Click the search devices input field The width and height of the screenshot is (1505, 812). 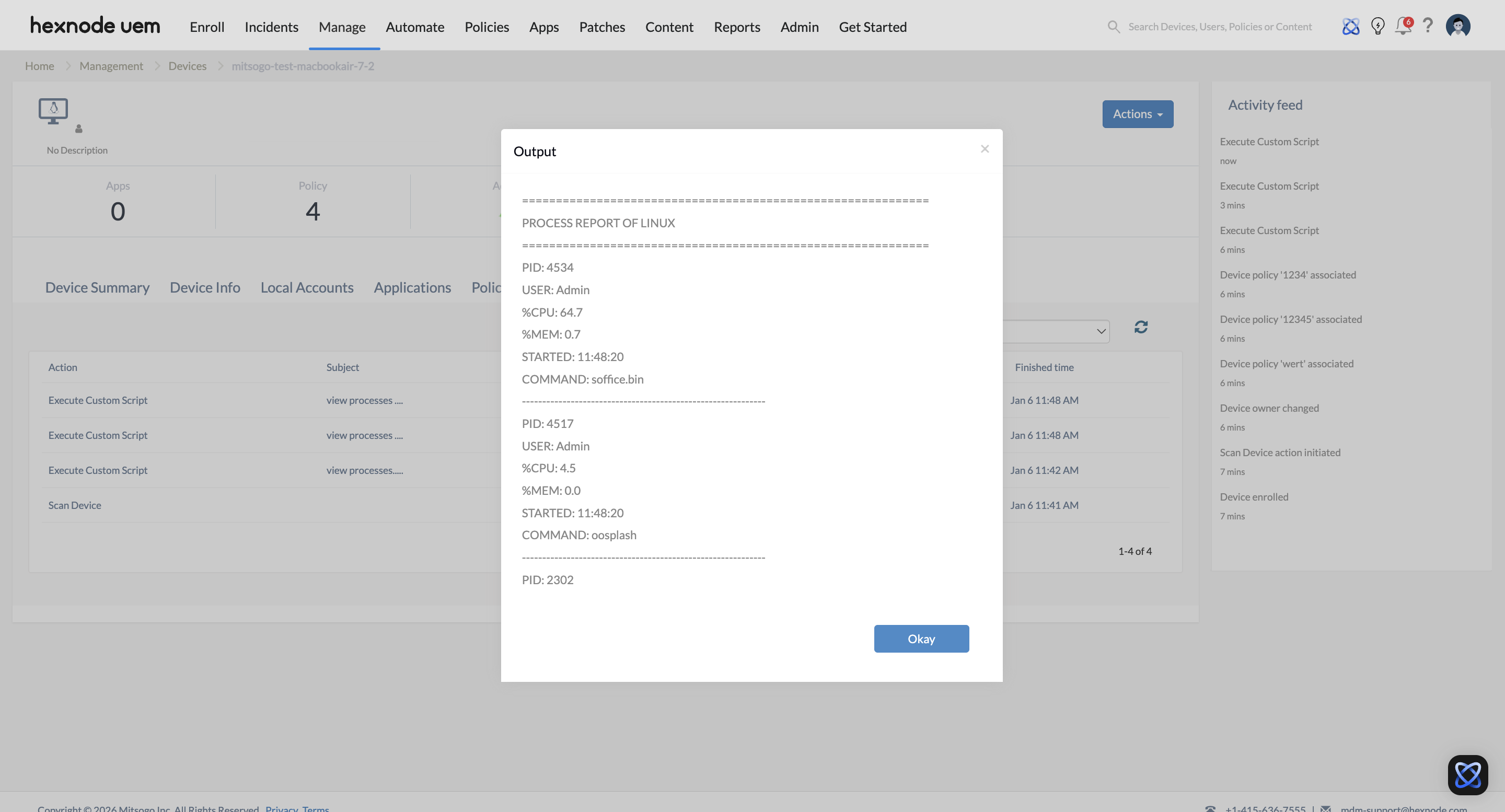pos(1219,27)
